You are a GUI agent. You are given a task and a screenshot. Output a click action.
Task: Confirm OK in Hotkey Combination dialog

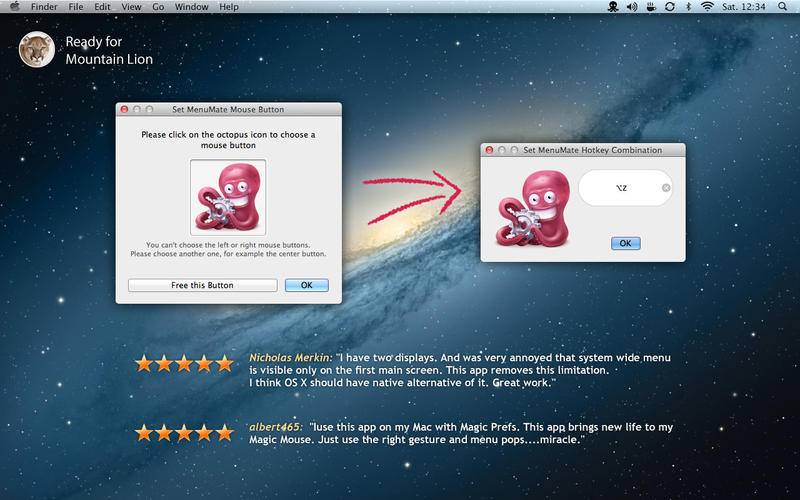(626, 243)
